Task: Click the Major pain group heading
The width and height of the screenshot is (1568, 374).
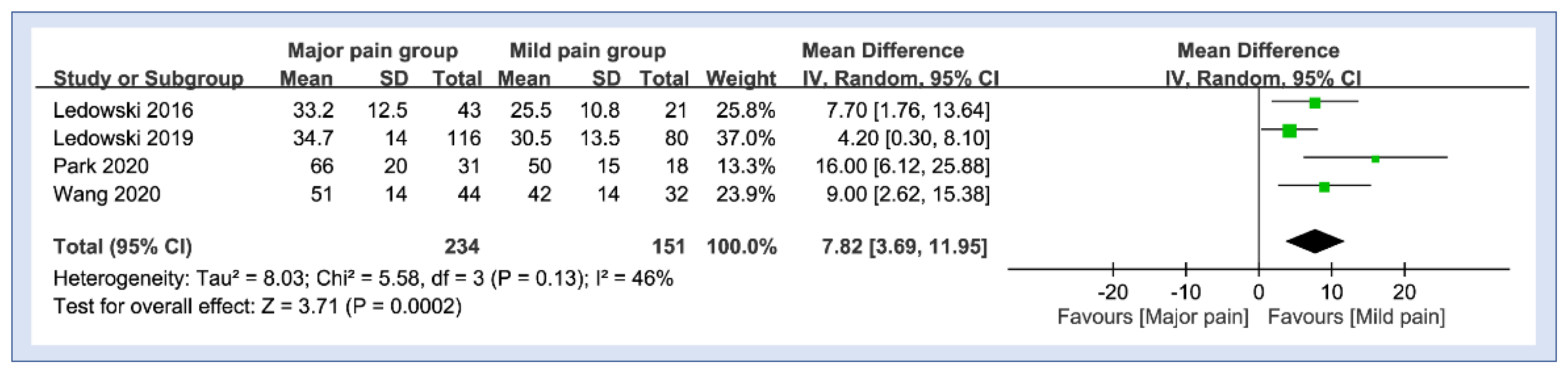Action: [373, 51]
